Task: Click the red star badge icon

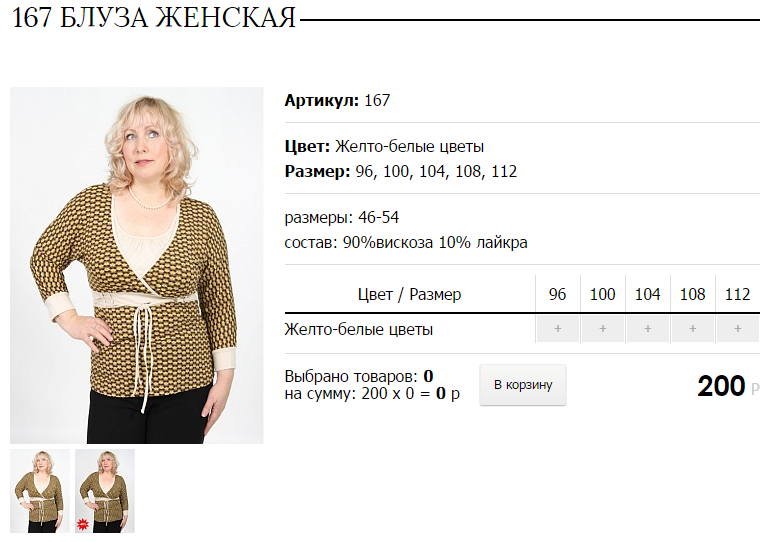Action: (83, 524)
